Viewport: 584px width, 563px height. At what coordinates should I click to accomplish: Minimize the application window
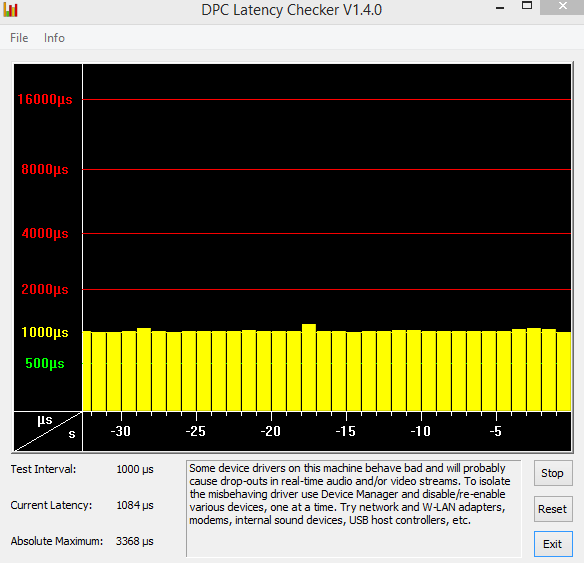tap(500, 8)
